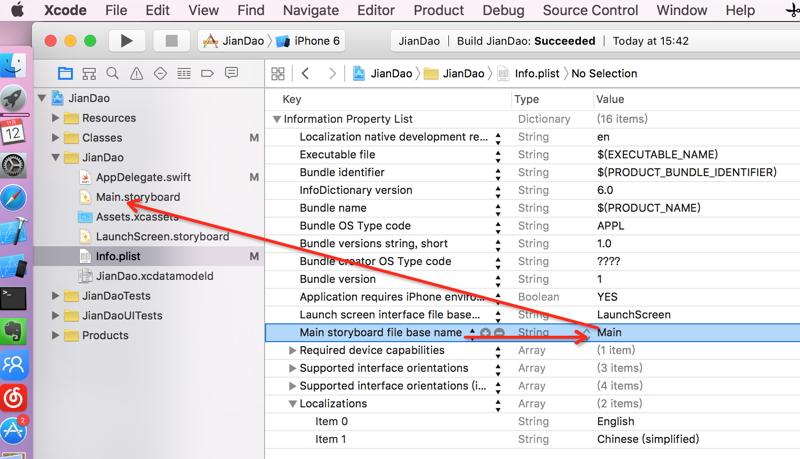
Task: Open the Apple menu
Action: tap(17, 10)
